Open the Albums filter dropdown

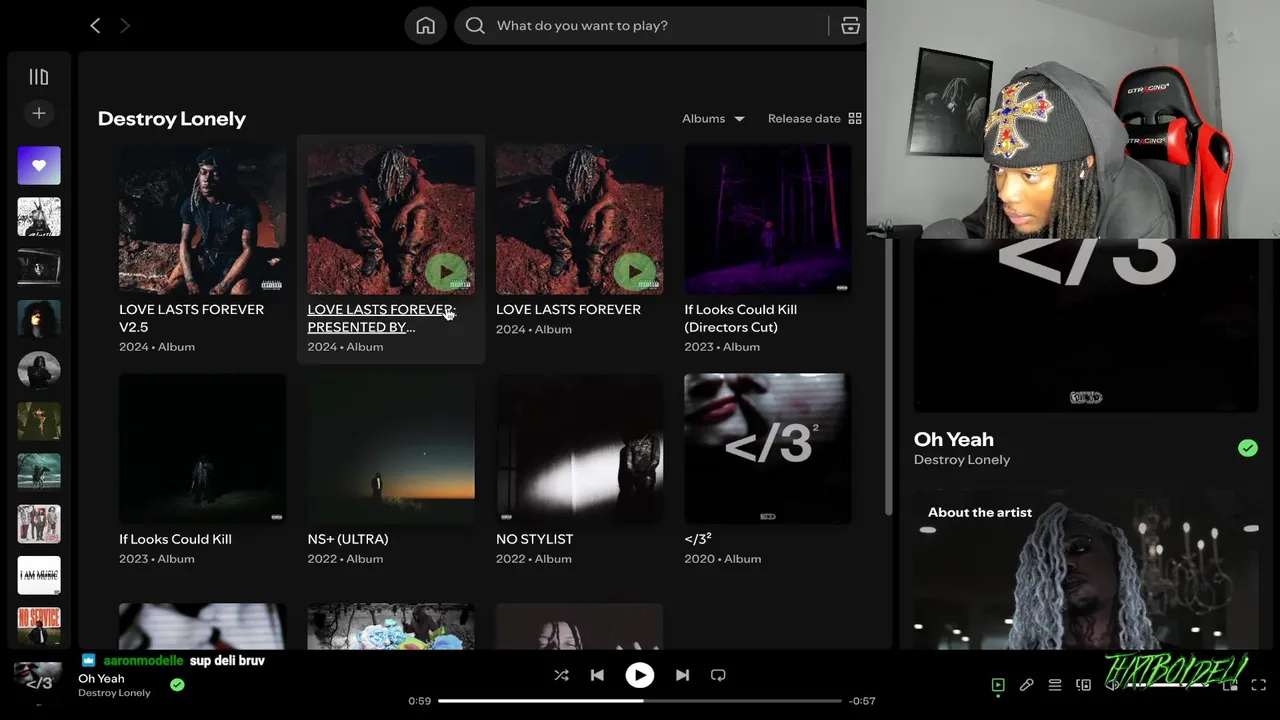pos(713,118)
